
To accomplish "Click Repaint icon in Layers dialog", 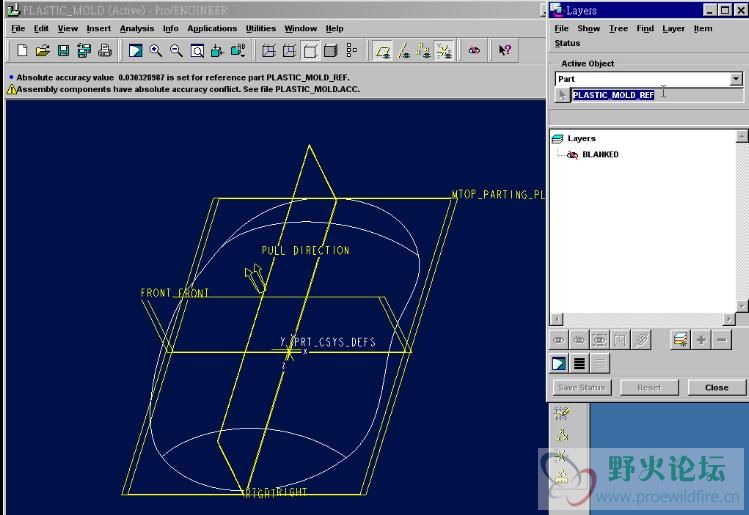I will [559, 364].
